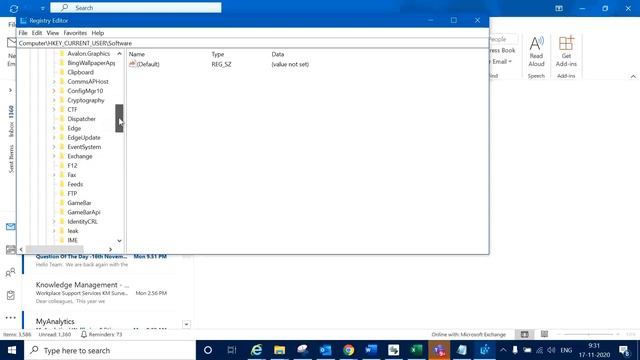Viewport: 640px width, 360px height.
Task: Select the Clipboard key
Action: 80,72
